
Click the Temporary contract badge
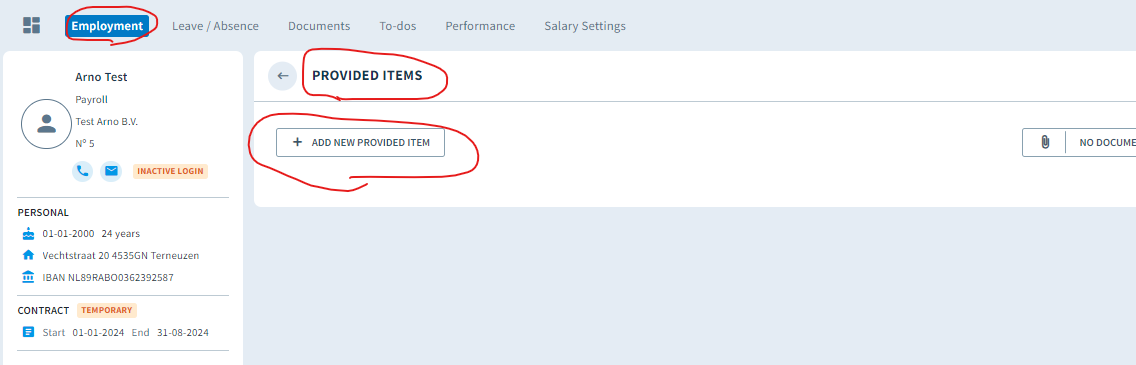107,310
